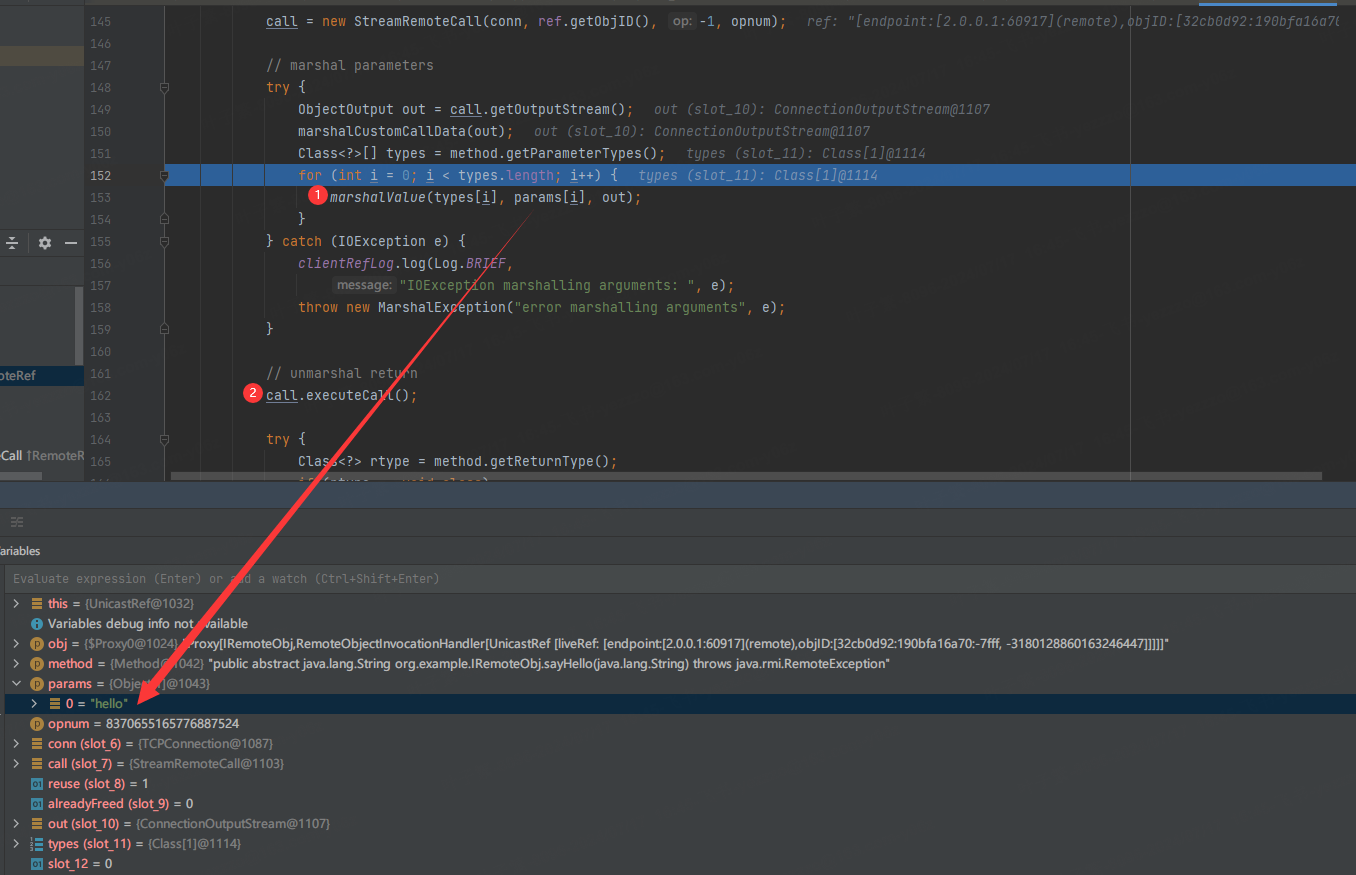Click the fold end marker at line 154
This screenshot has height=875, width=1356.
click(165, 219)
